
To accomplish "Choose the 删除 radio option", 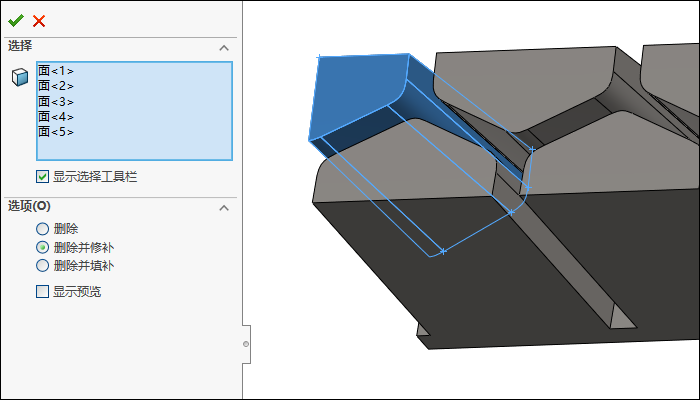I will click(42, 229).
